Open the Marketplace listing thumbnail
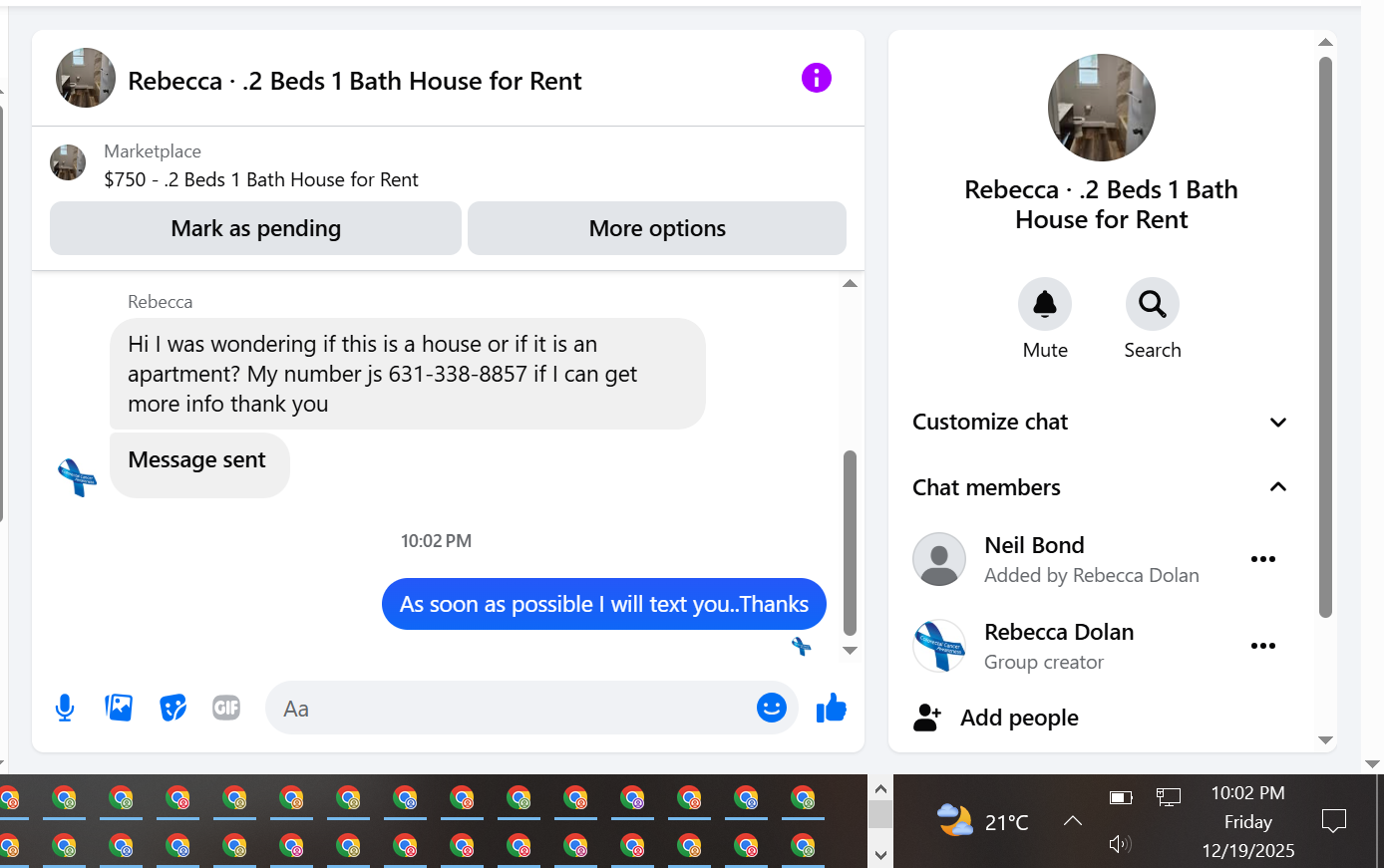Viewport: 1384px width, 868px height. pyautogui.click(x=68, y=162)
